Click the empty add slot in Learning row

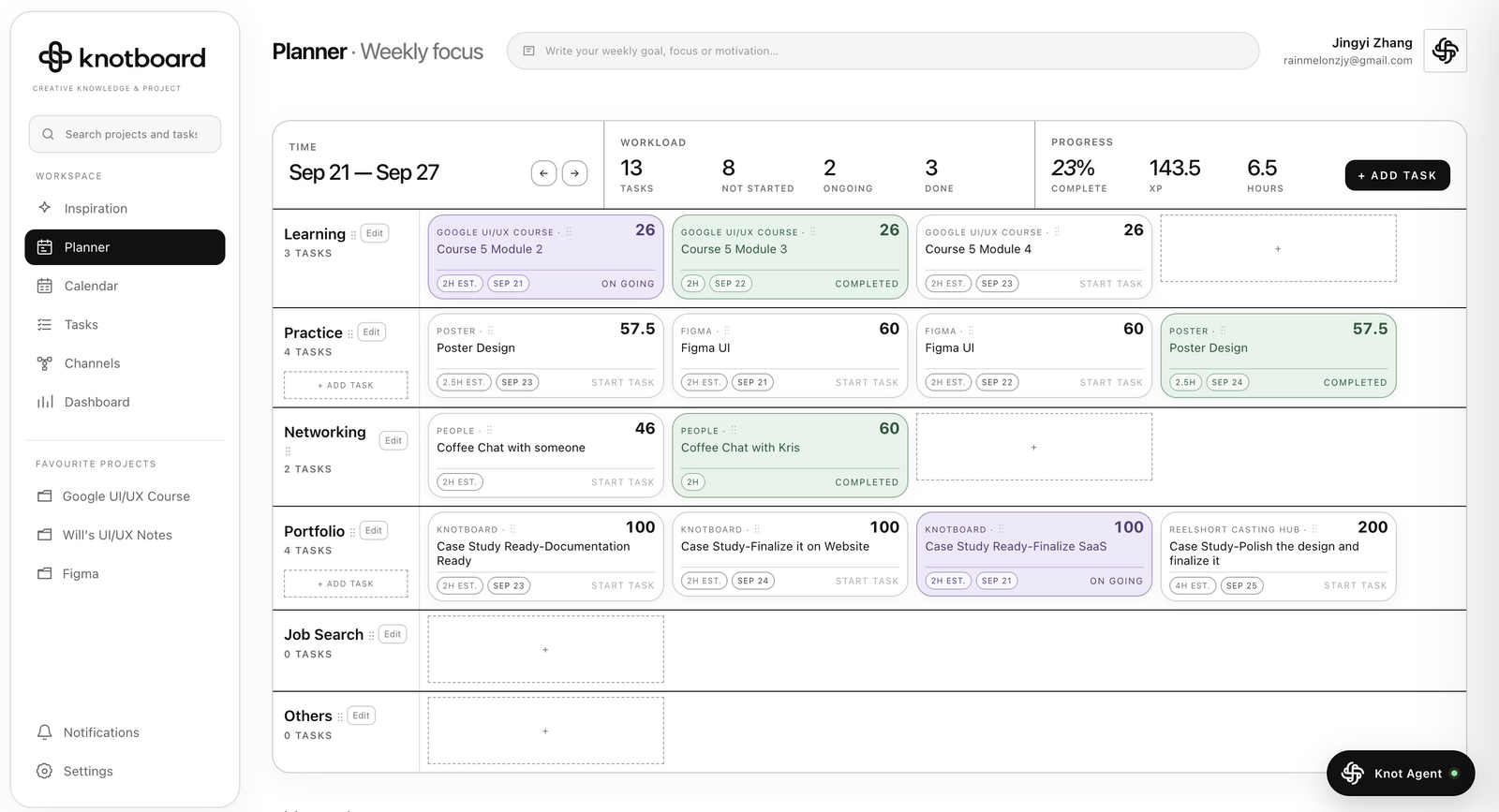click(x=1278, y=248)
